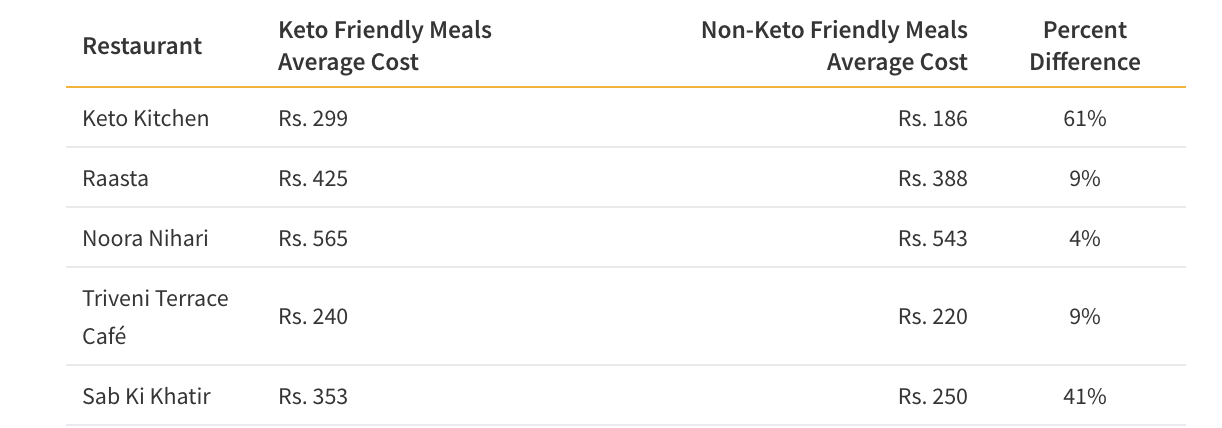Click the Rs. 186 non-keto cost value
The height and width of the screenshot is (428, 1222).
click(933, 118)
